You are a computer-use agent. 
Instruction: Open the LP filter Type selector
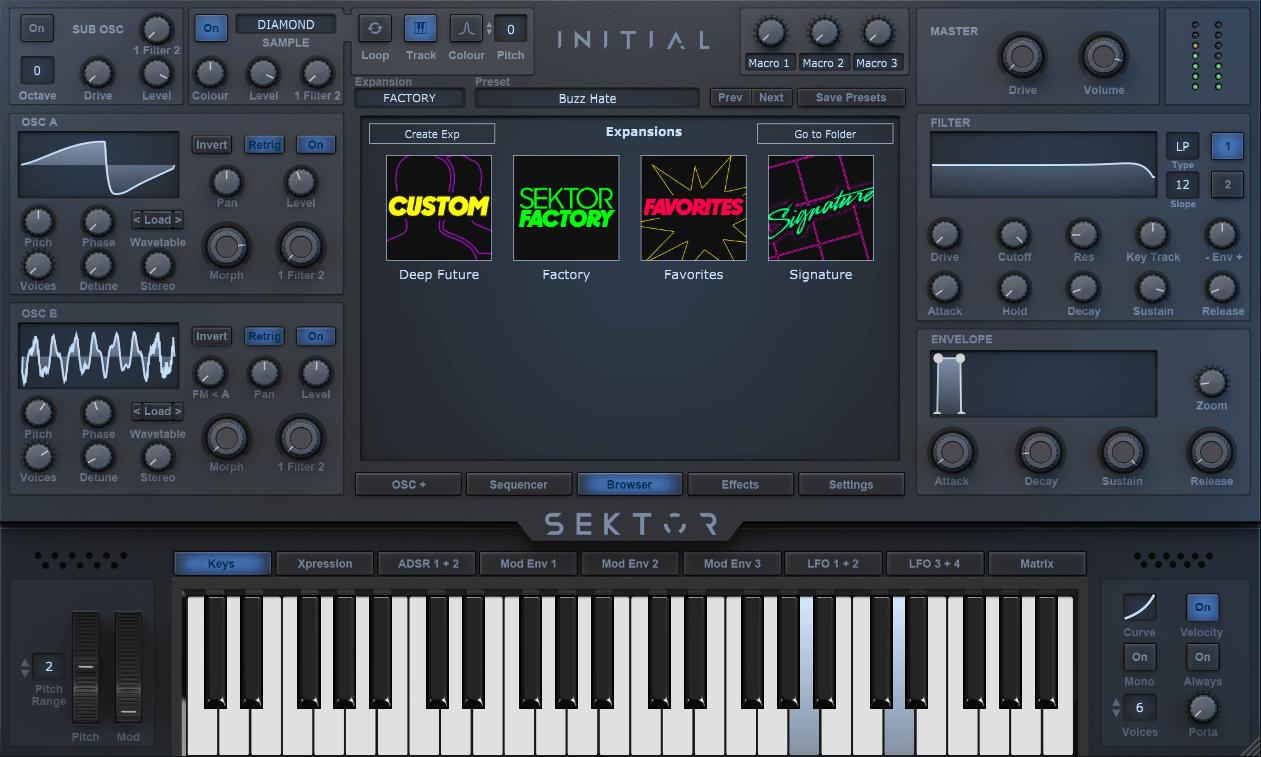[1182, 146]
